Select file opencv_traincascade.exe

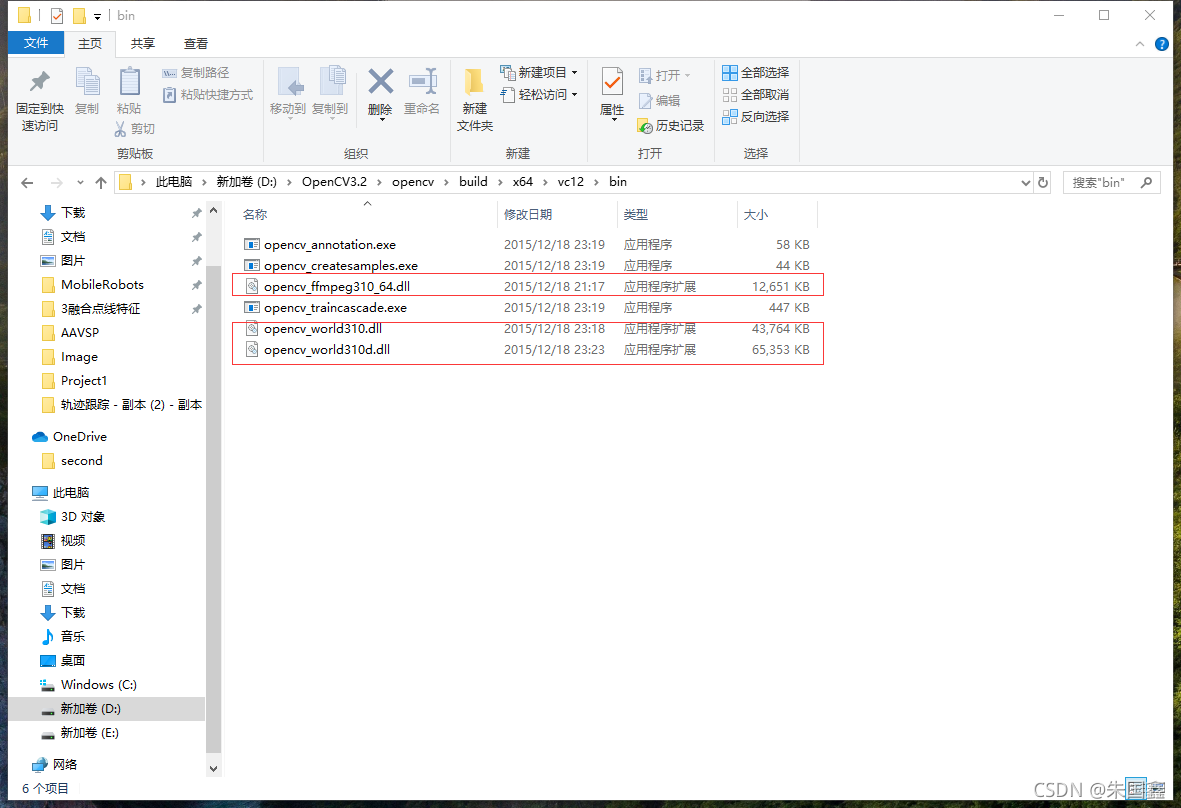click(x=335, y=308)
